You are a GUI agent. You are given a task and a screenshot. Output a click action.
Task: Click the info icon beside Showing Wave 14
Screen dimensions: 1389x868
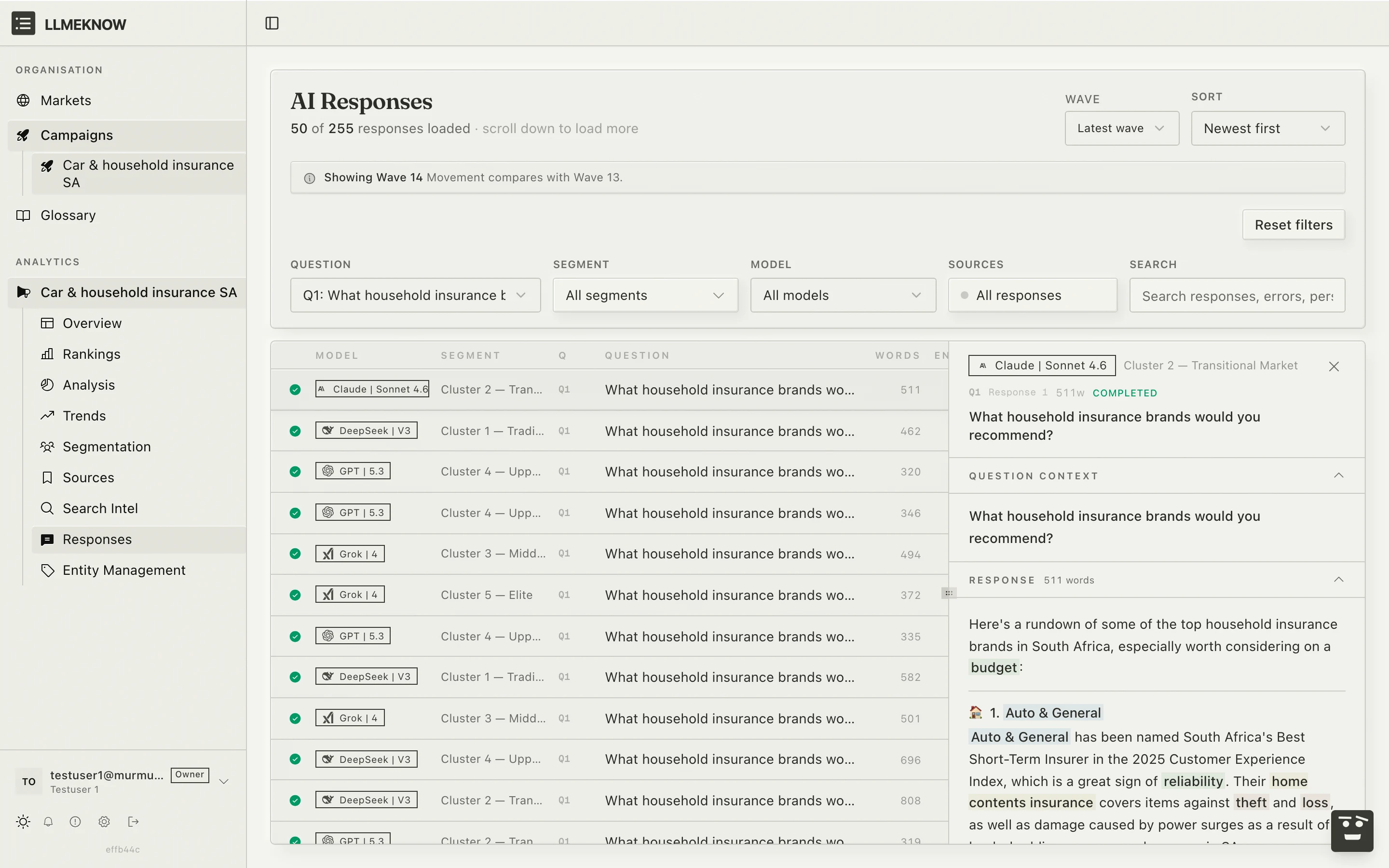click(x=309, y=178)
